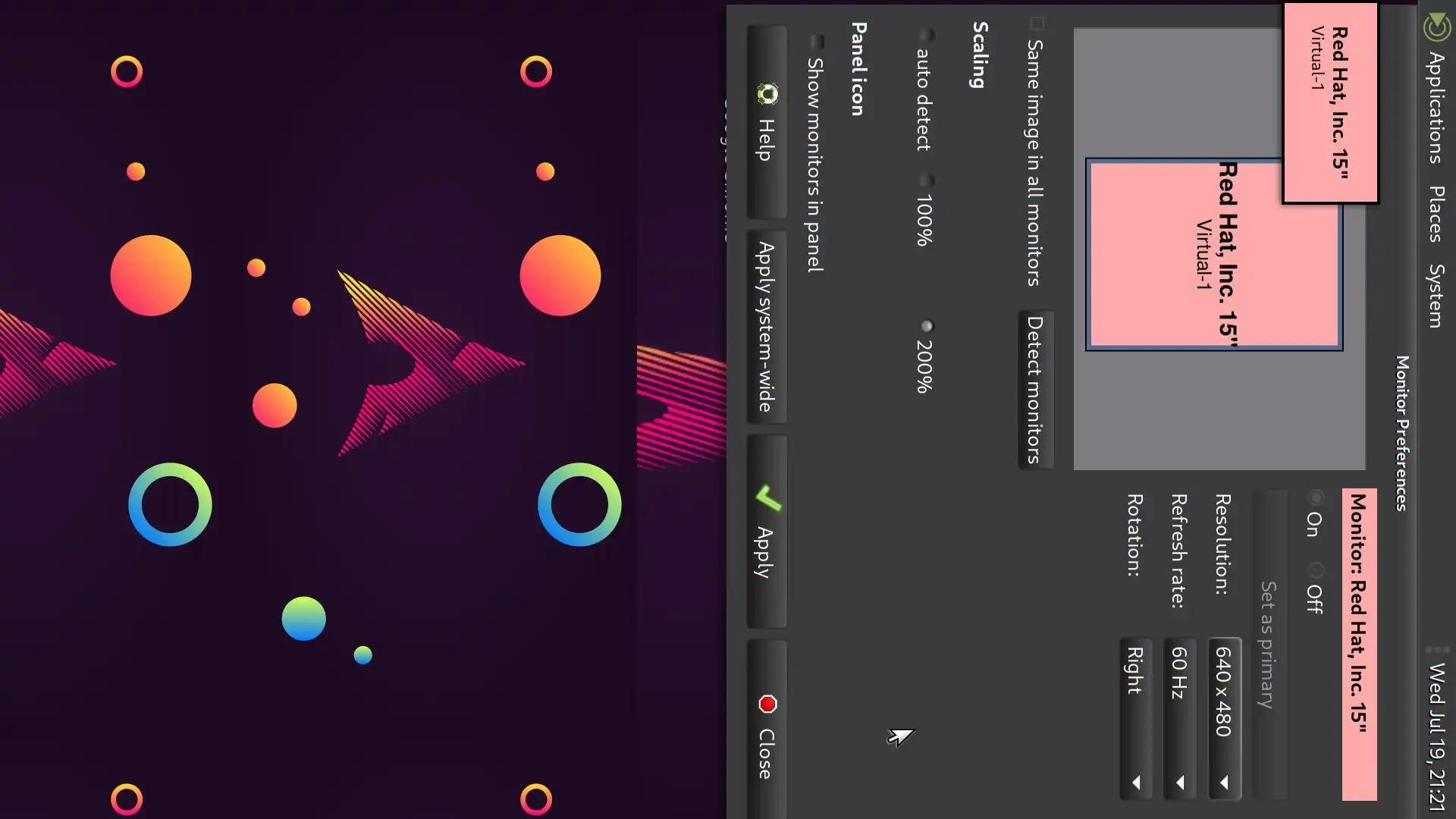Toggle Show monitors in panel checkbox
The width and height of the screenshot is (1456, 819).
click(x=817, y=42)
